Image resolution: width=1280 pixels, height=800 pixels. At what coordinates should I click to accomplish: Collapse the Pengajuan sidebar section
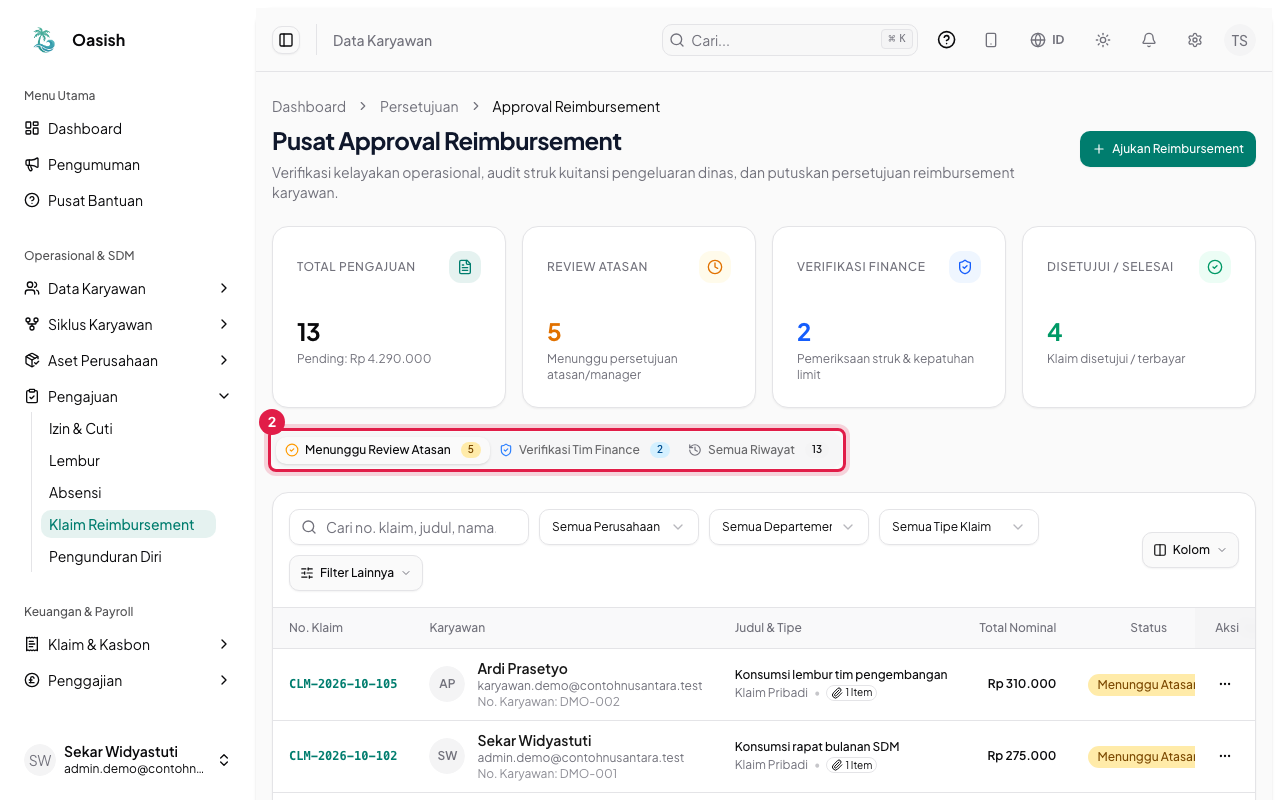pyautogui.click(x=127, y=397)
